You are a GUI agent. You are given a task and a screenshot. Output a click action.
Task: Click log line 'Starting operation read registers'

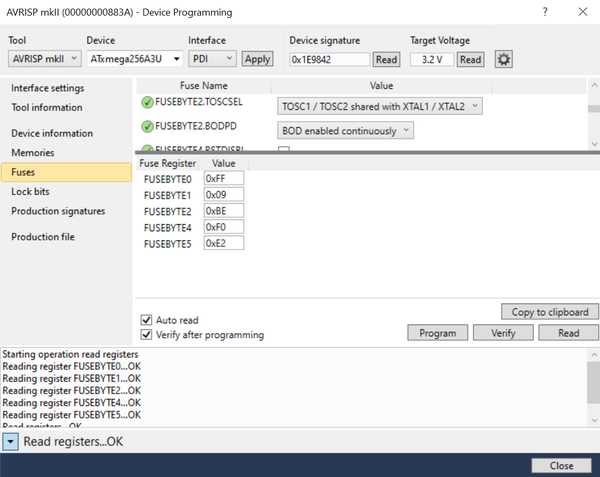pos(70,354)
